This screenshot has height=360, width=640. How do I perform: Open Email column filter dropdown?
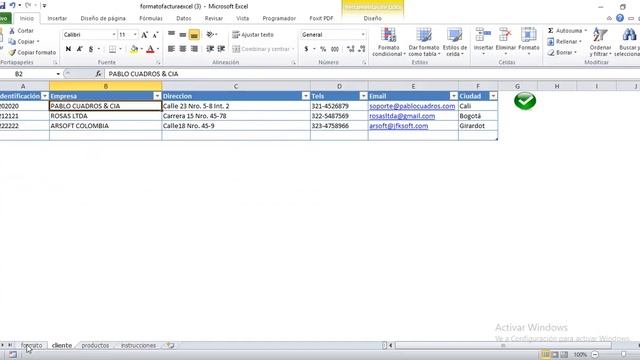click(x=453, y=96)
